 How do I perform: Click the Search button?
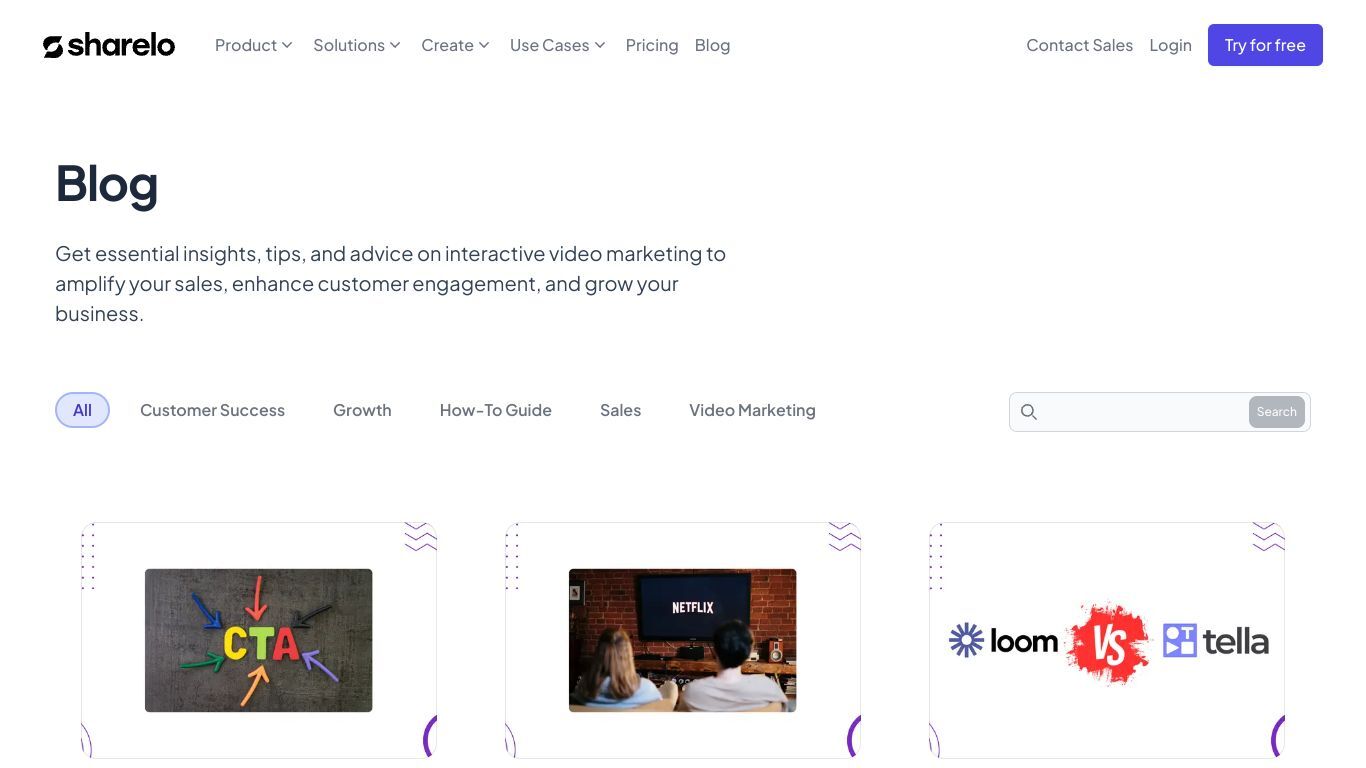[1277, 412]
